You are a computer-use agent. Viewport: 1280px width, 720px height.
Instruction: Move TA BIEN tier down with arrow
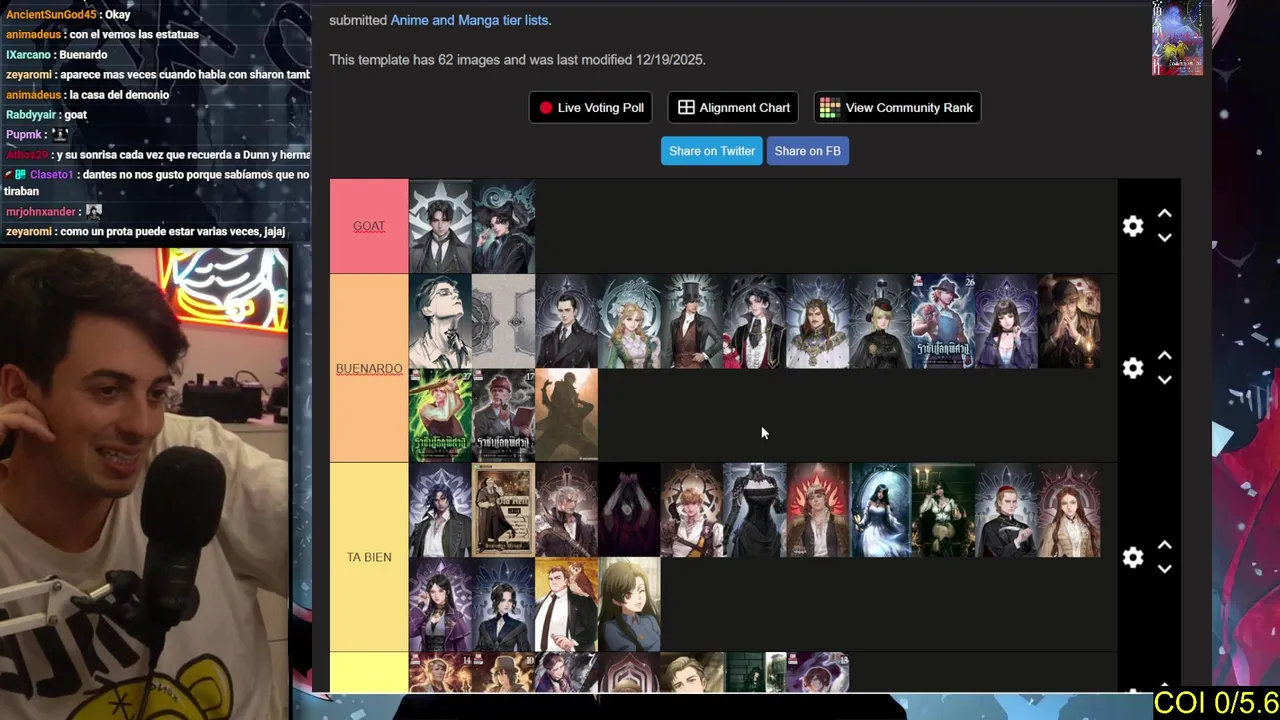pos(1165,569)
